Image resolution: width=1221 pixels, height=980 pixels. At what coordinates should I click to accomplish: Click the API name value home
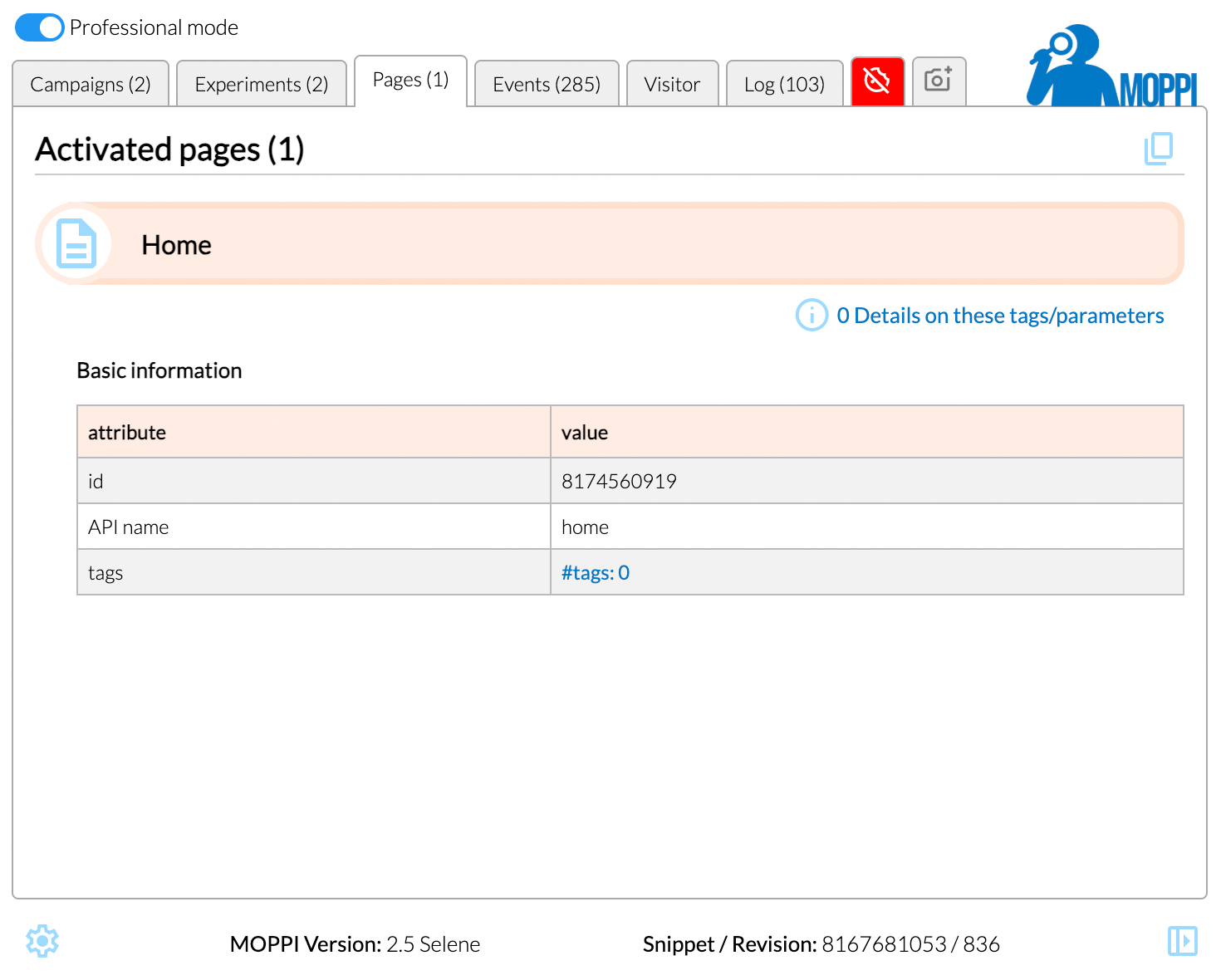click(x=585, y=527)
